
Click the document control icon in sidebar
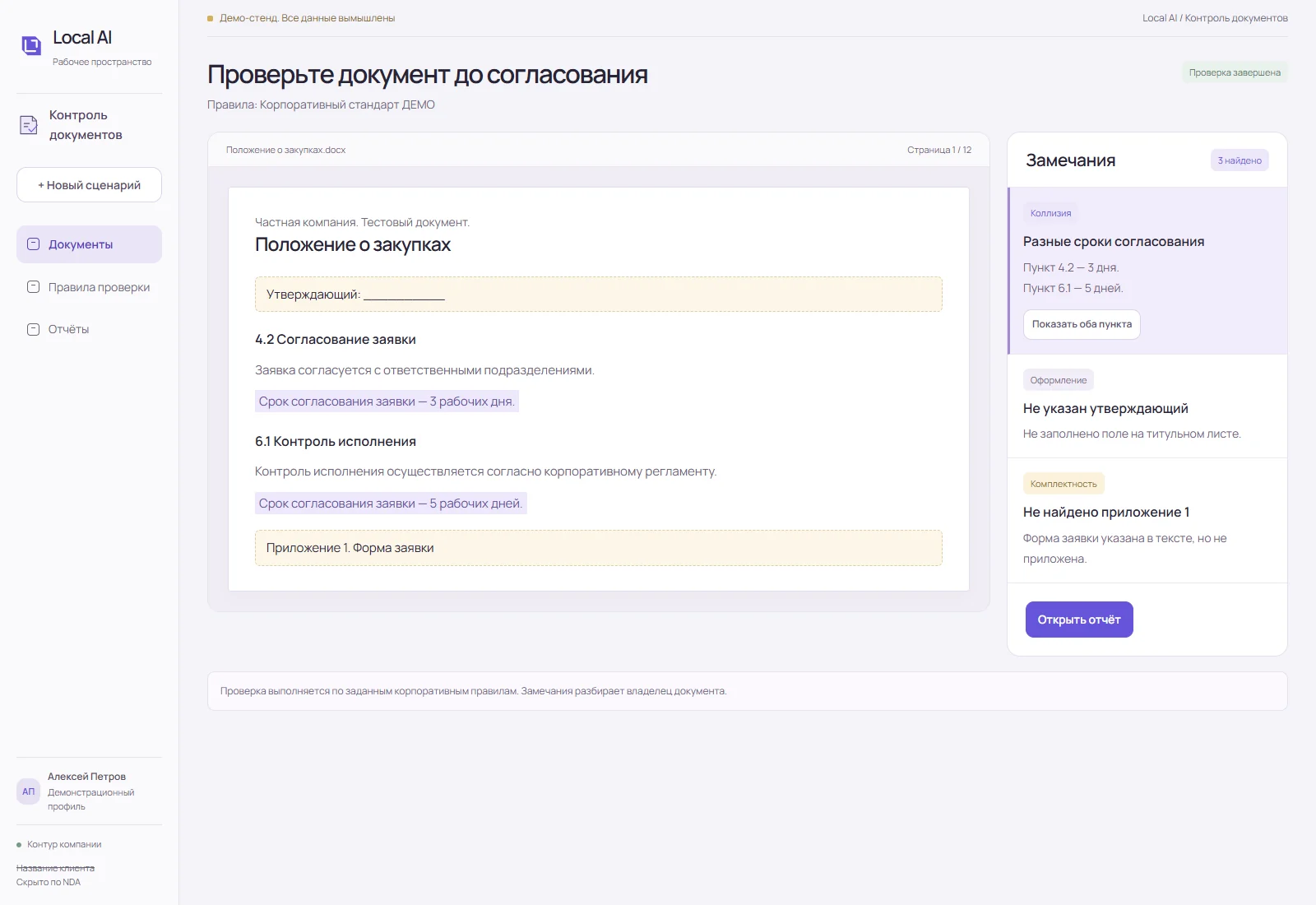[x=29, y=125]
